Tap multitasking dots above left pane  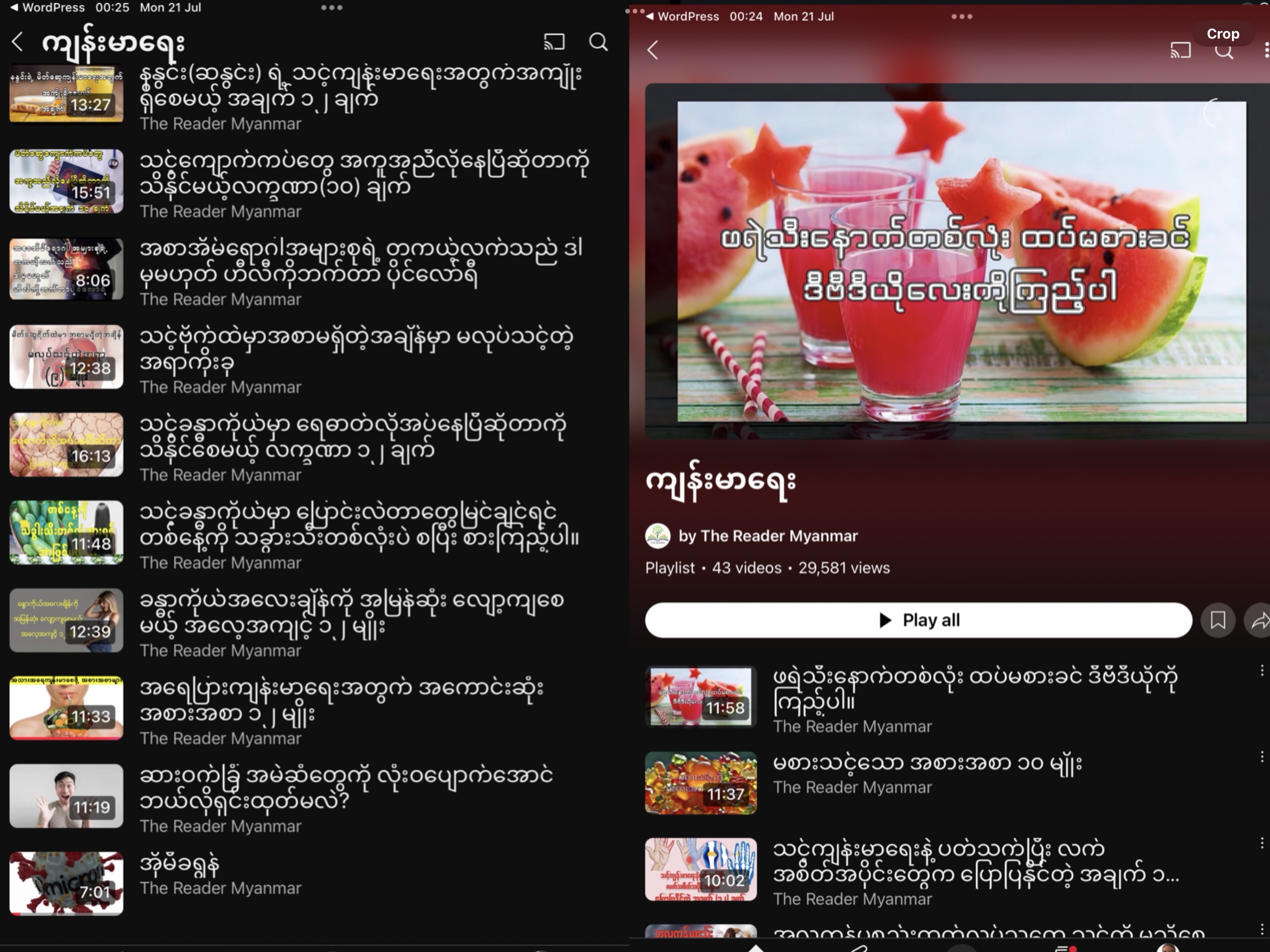[331, 7]
